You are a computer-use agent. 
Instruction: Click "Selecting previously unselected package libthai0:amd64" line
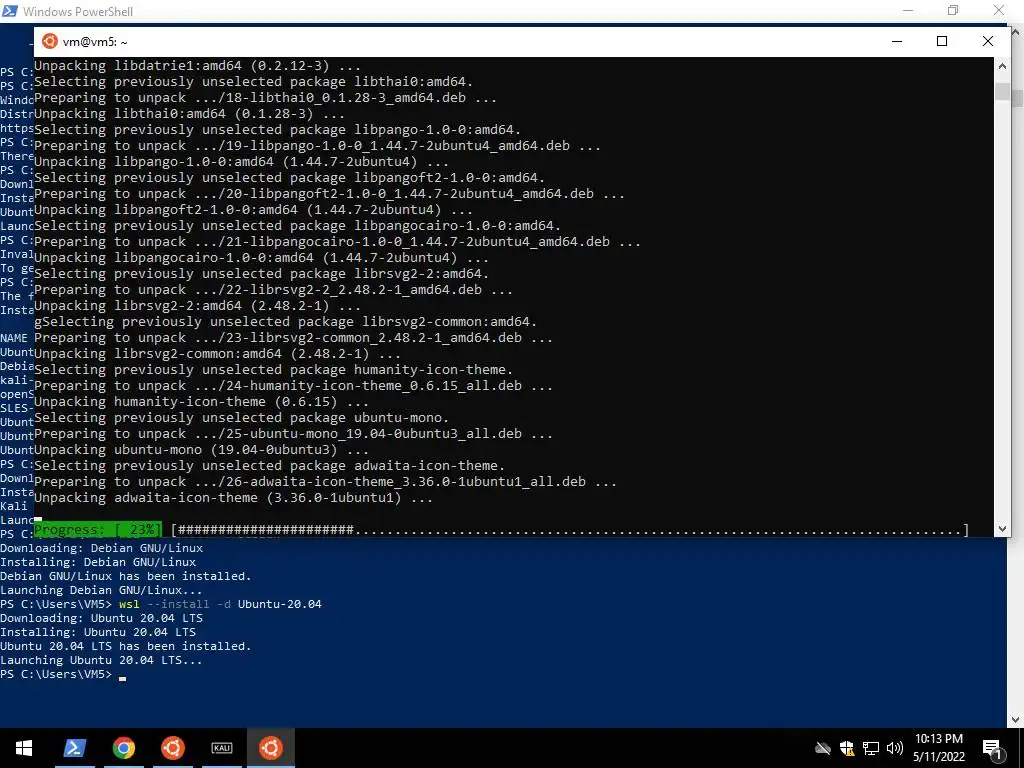coord(253,82)
